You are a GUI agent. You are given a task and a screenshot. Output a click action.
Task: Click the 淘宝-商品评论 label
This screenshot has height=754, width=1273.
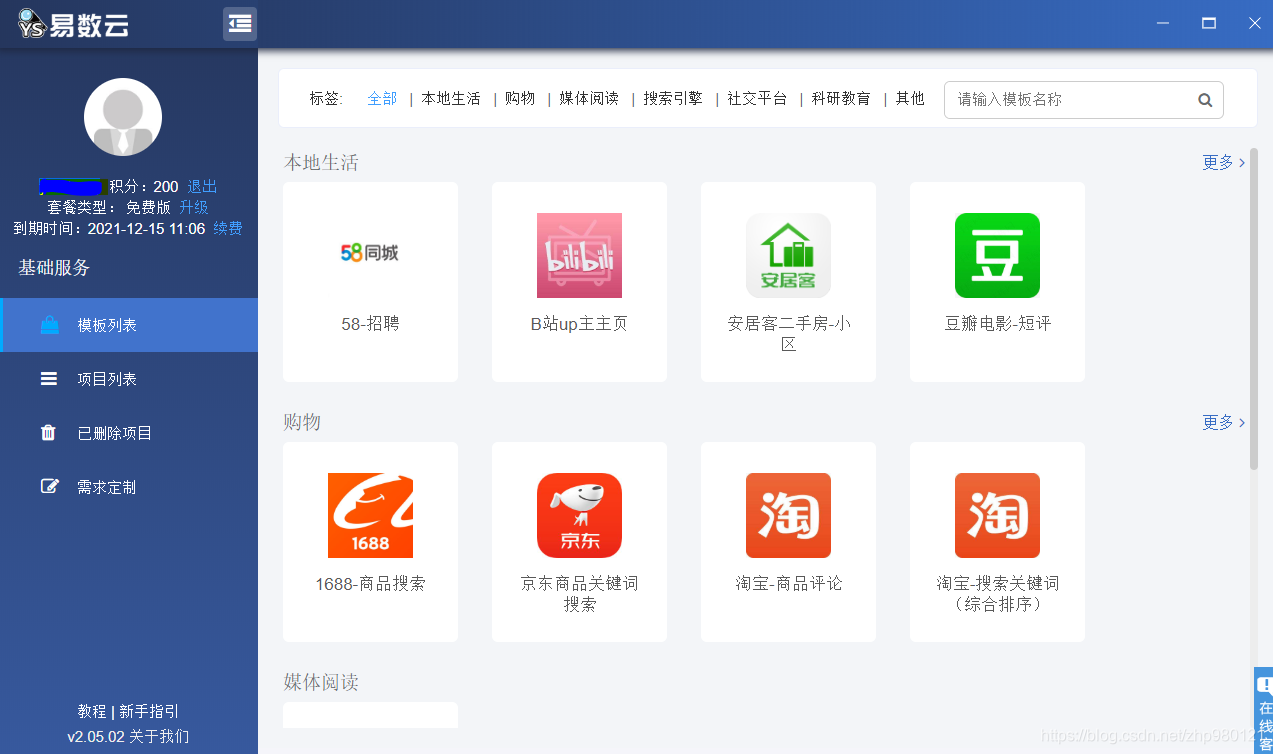(x=788, y=584)
